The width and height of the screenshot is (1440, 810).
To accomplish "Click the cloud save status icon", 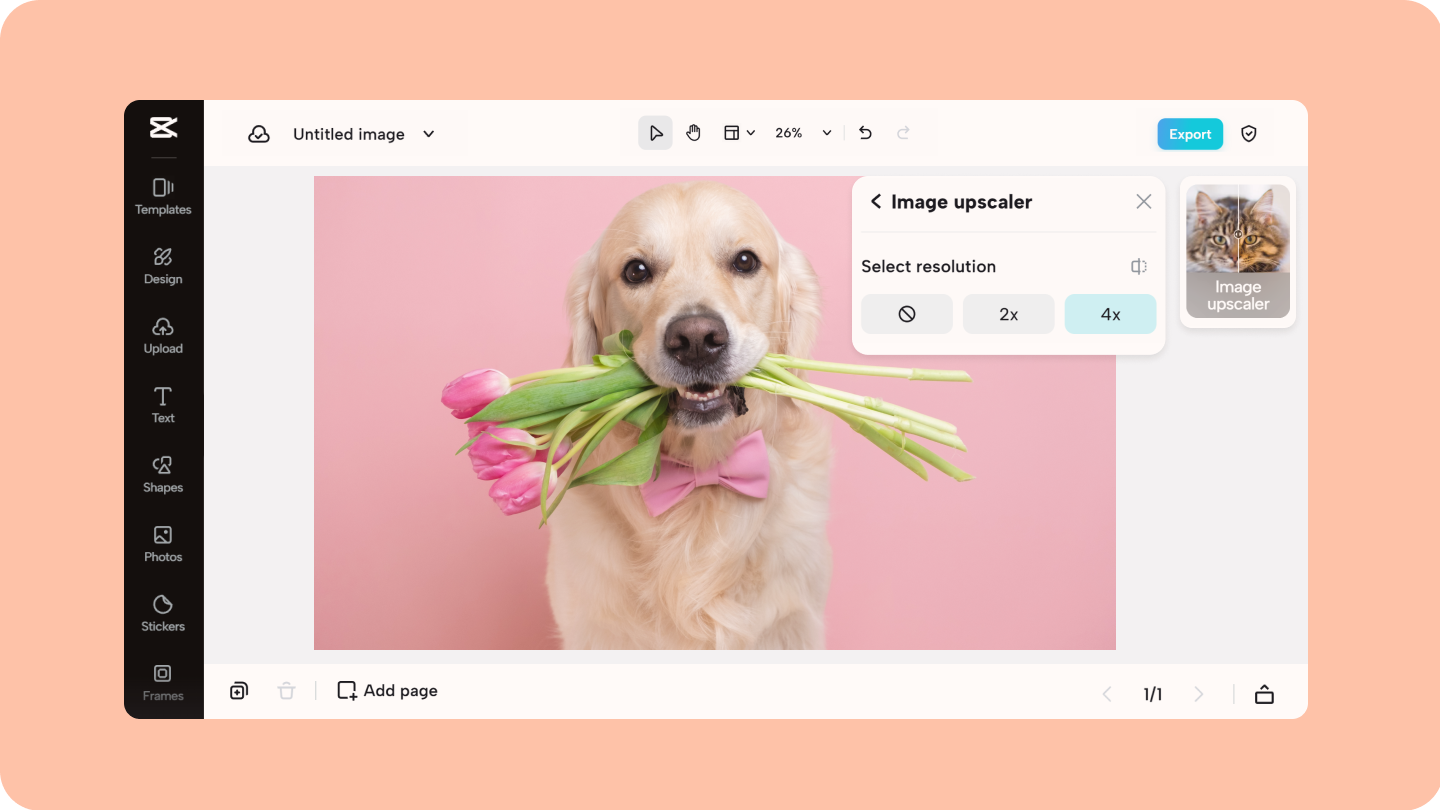I will point(259,134).
